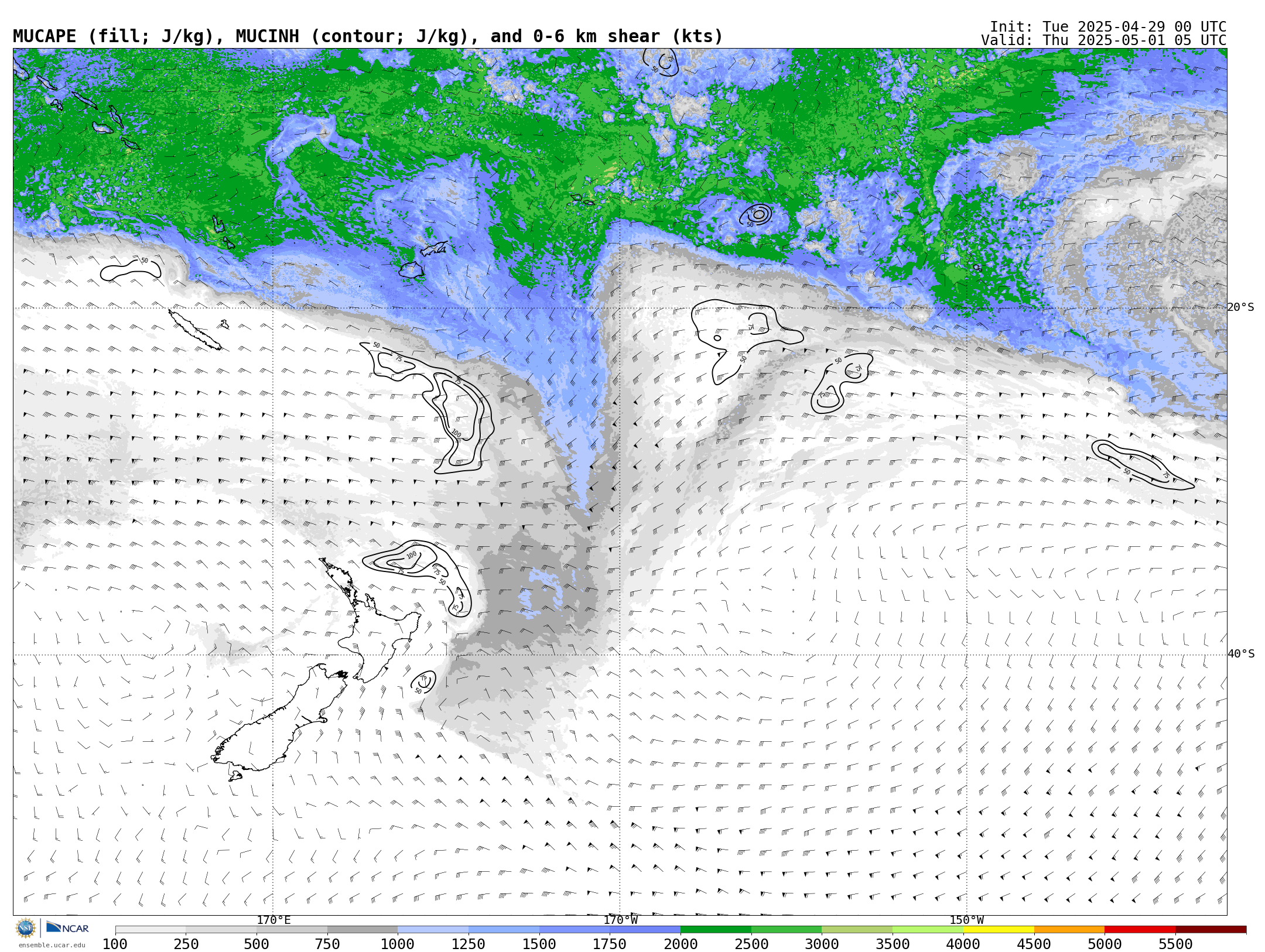Click the periwinkle 1750 colorbar swatch
1265x952 pixels.
click(645, 929)
